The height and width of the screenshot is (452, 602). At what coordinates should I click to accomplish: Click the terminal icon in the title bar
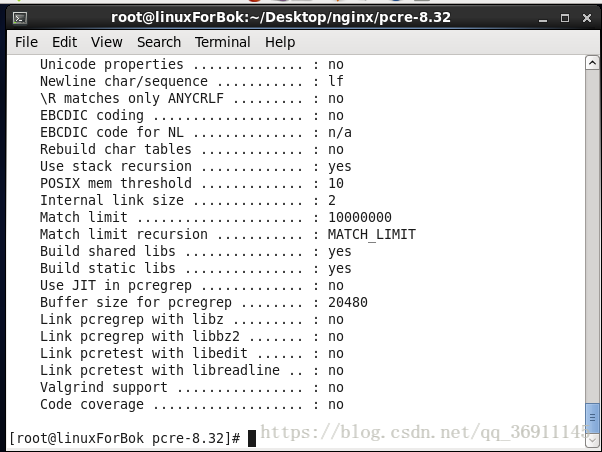tap(20, 18)
